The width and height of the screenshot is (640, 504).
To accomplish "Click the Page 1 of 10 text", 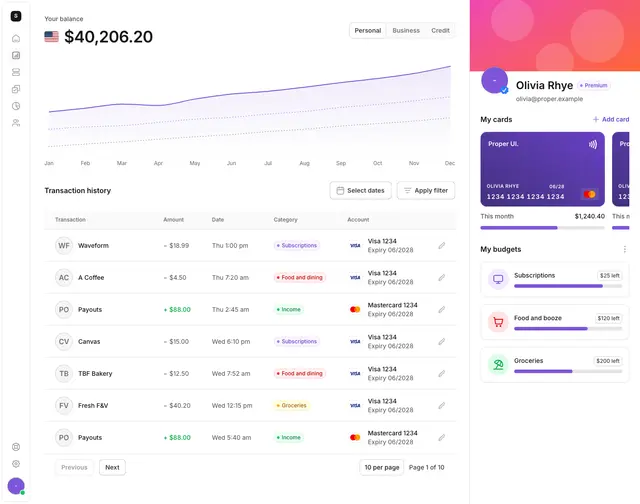I will [x=427, y=468].
